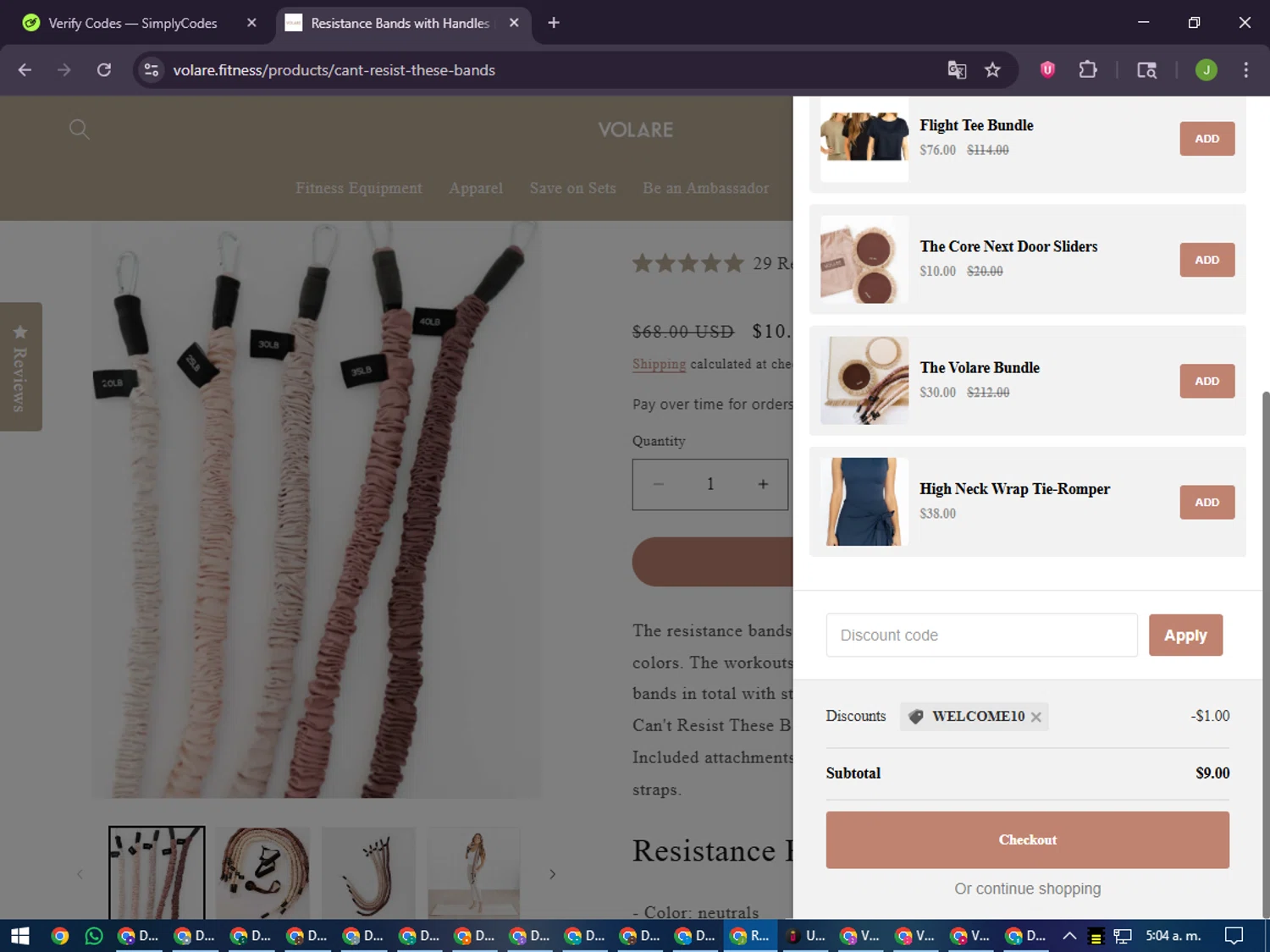Click the browser forward arrow
This screenshot has width=1270, height=952.
pyautogui.click(x=64, y=70)
